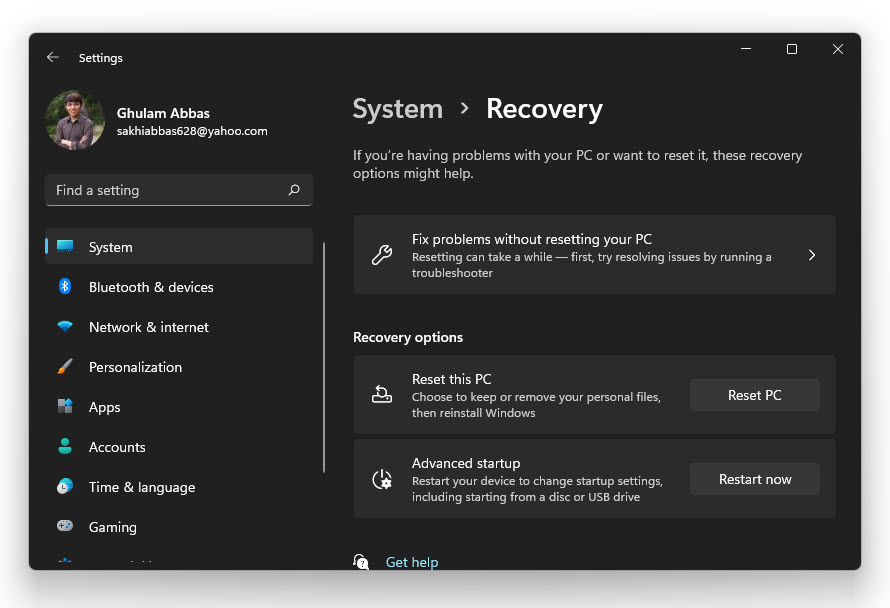The height and width of the screenshot is (608, 890).
Task: Click the Apps icon in sidebar
Action: point(65,406)
